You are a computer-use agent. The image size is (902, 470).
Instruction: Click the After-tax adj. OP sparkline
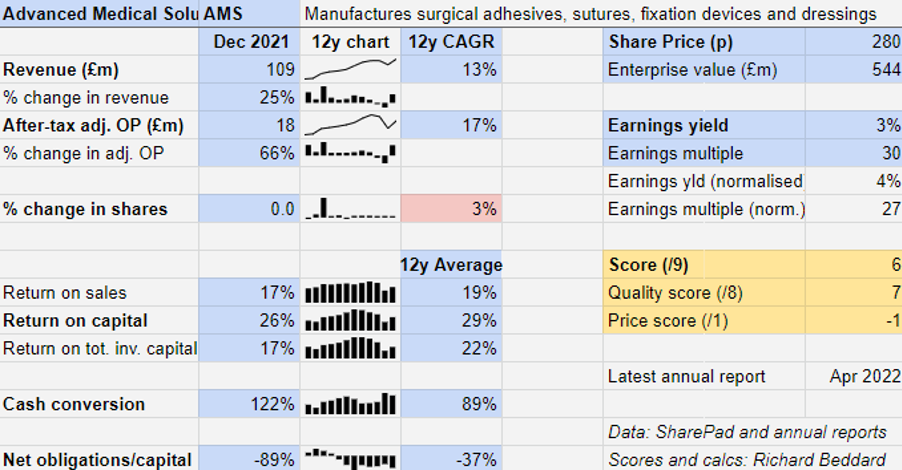point(350,125)
